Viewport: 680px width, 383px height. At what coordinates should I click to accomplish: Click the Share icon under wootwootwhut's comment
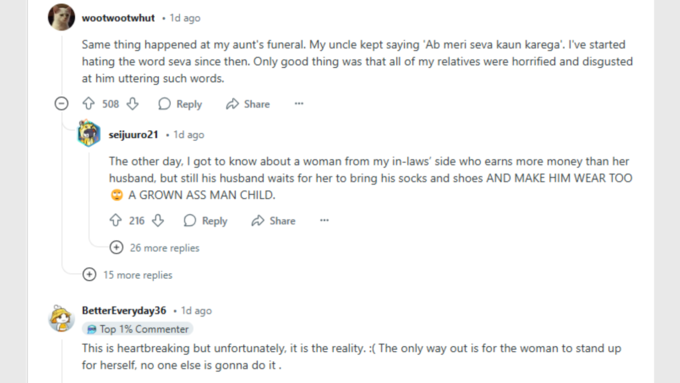(x=232, y=104)
